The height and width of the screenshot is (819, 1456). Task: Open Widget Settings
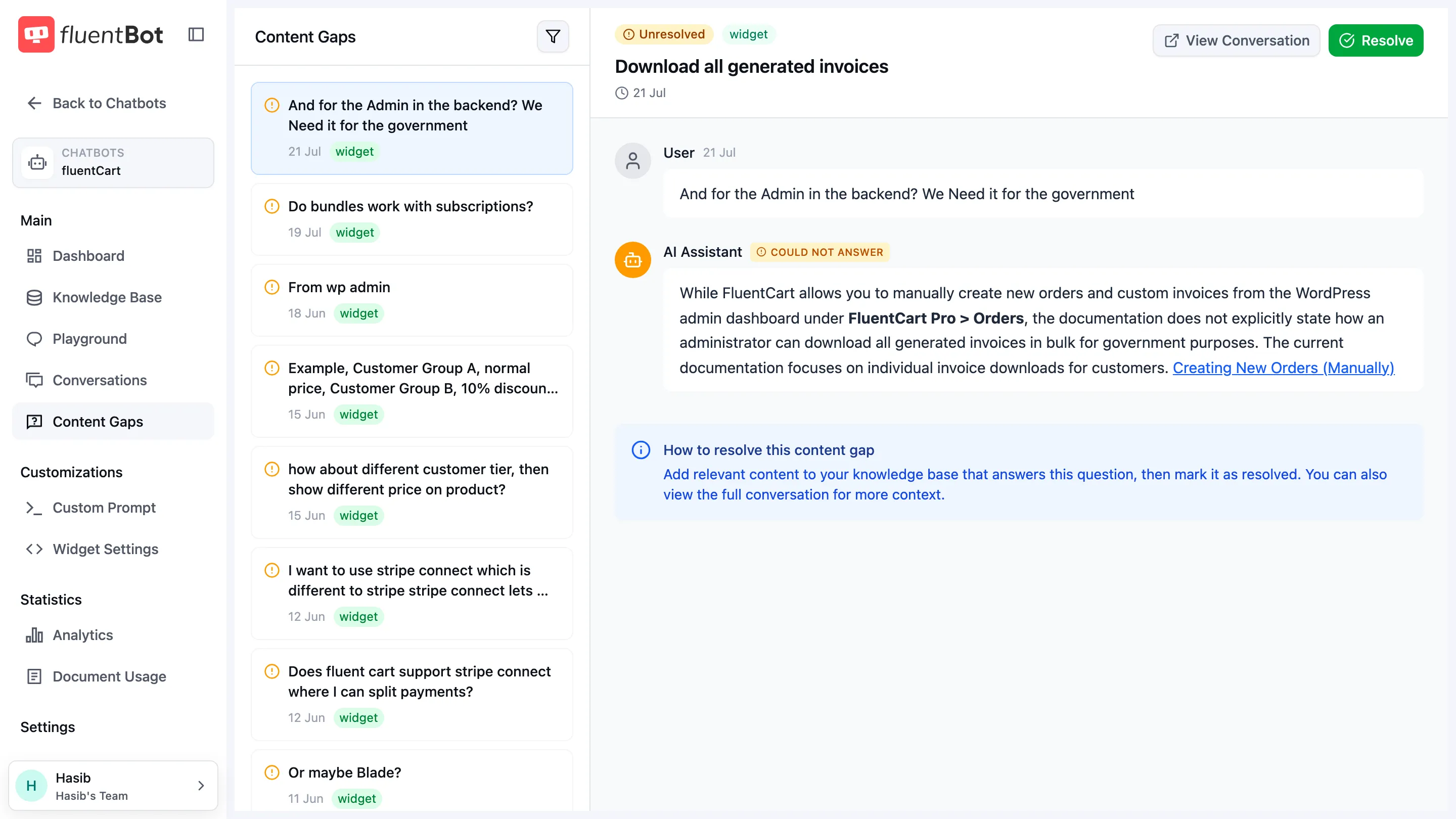click(x=113, y=549)
